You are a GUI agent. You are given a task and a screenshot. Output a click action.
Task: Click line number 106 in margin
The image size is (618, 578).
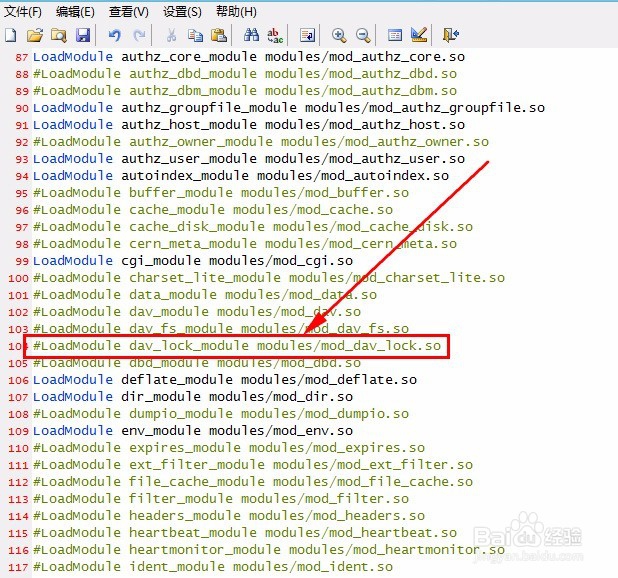(18, 380)
